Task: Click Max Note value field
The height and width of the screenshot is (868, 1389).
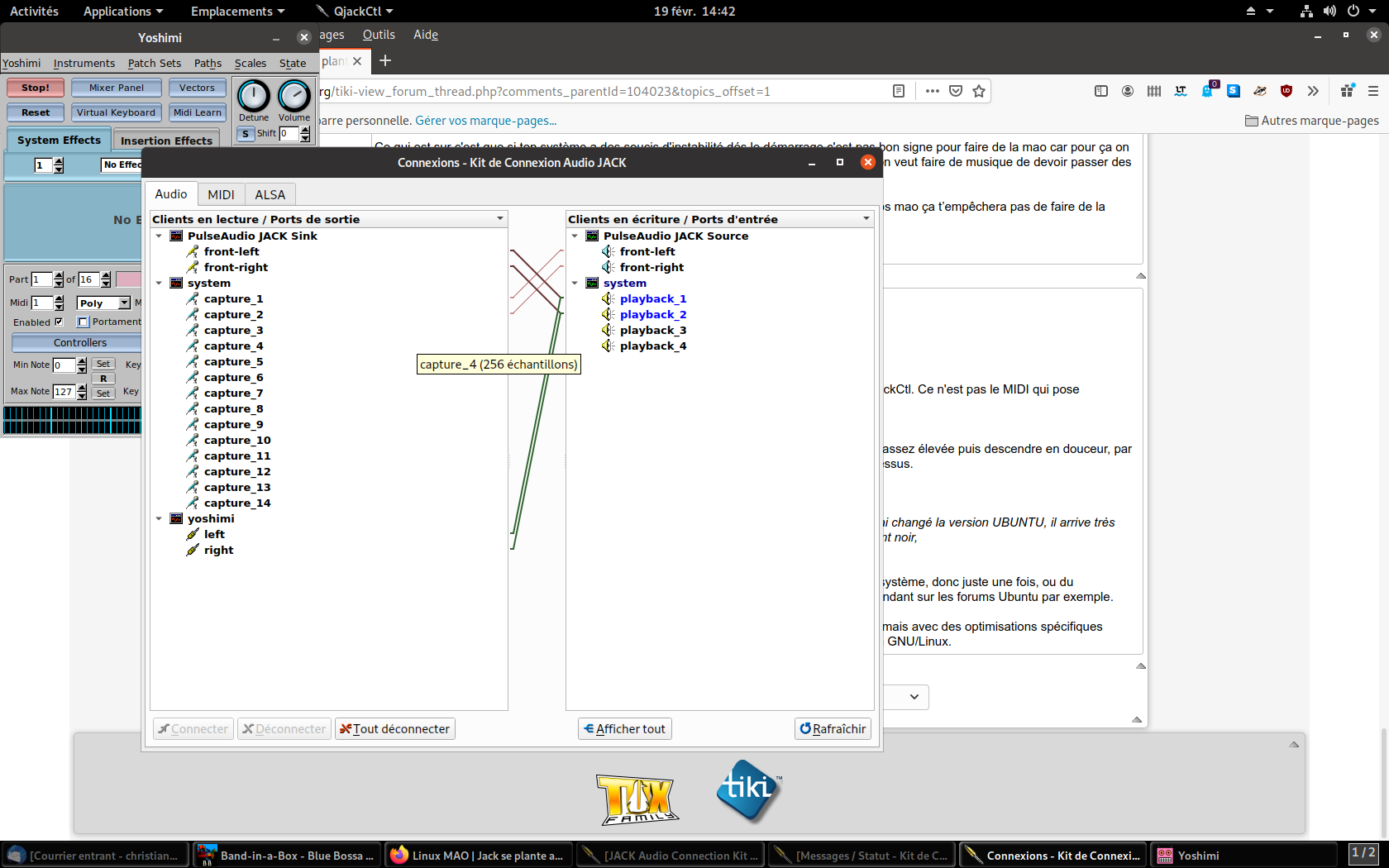Action: tap(64, 392)
